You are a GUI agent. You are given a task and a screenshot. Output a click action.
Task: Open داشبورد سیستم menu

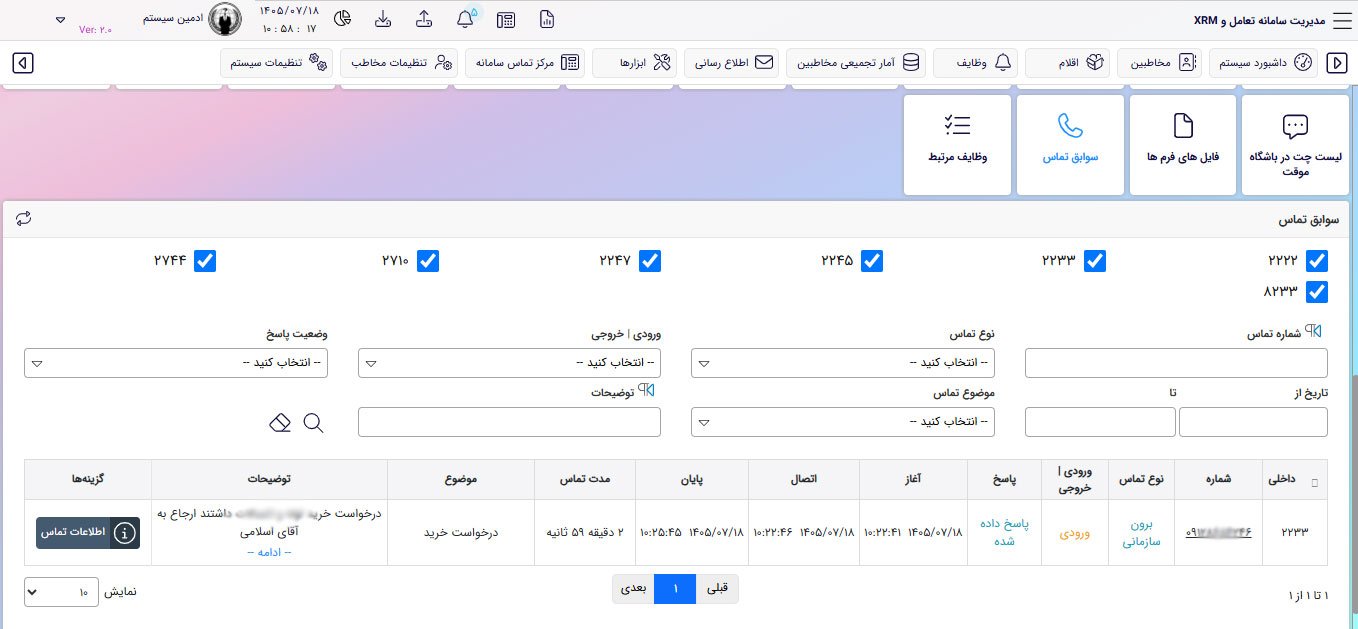(1263, 63)
